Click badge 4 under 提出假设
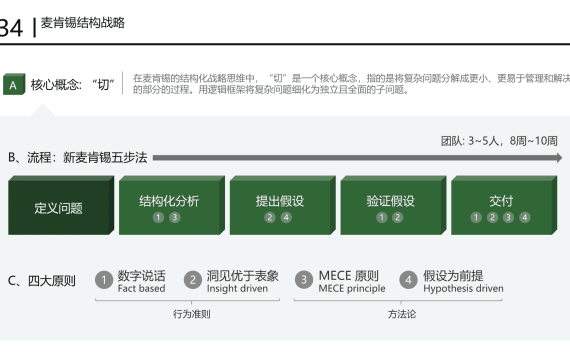 [286, 217]
